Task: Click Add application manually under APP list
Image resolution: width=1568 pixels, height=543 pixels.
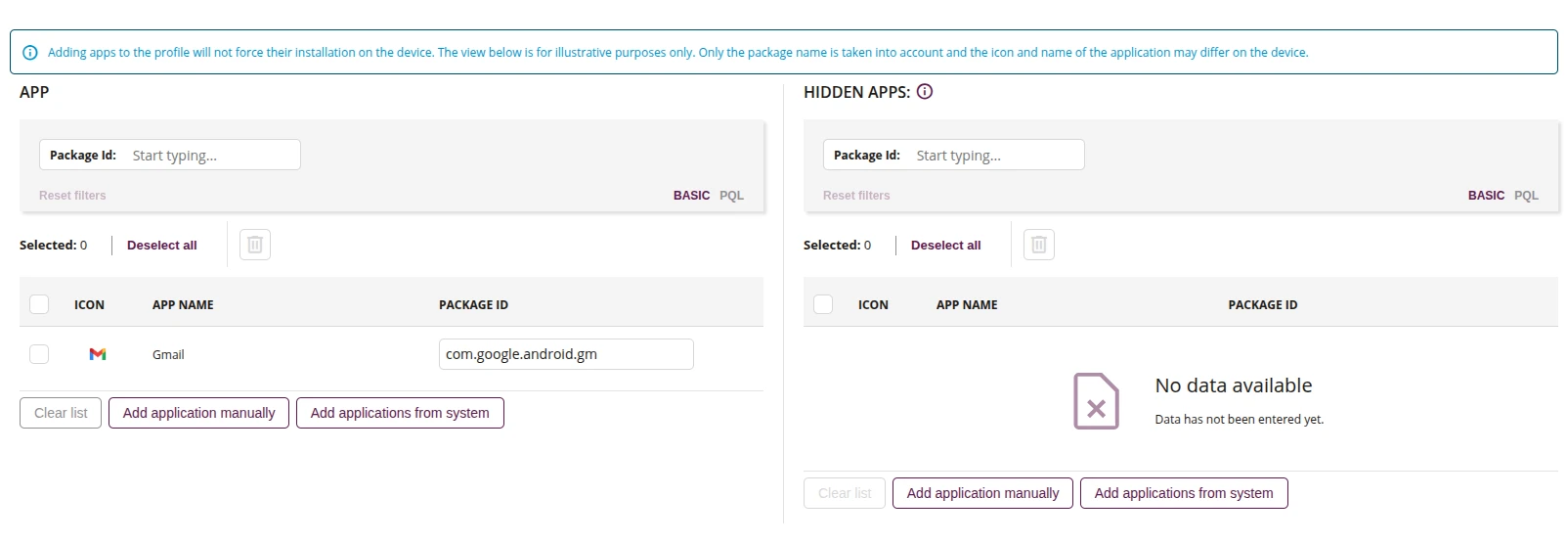Action: [198, 413]
